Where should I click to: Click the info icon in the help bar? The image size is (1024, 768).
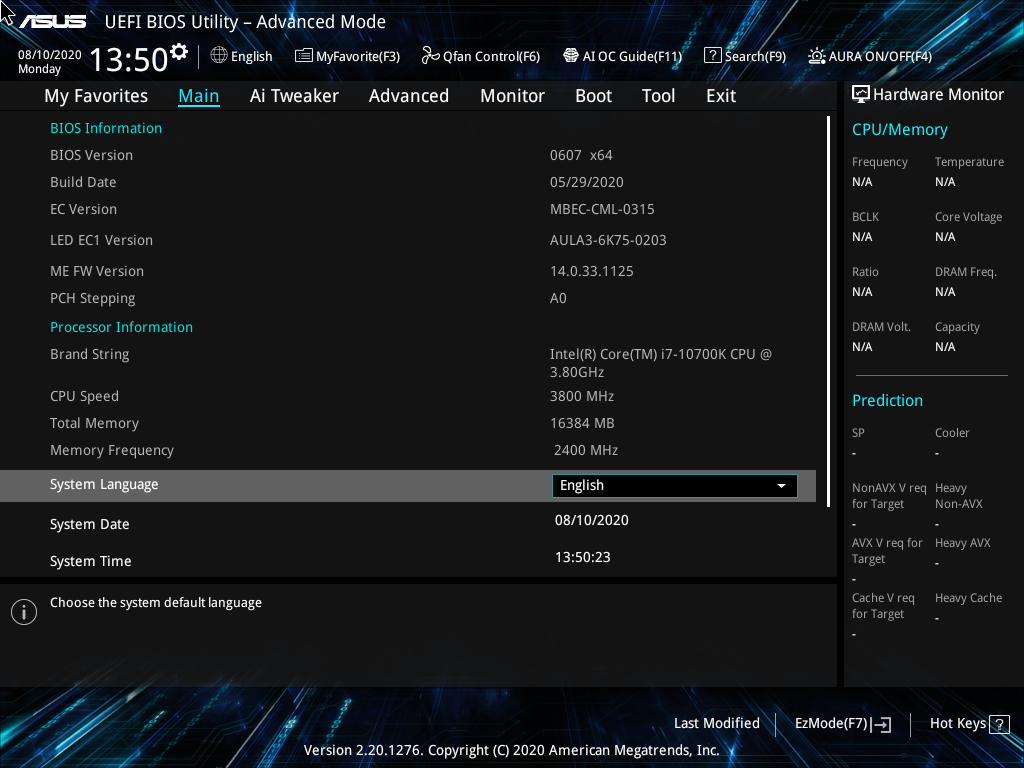23,611
